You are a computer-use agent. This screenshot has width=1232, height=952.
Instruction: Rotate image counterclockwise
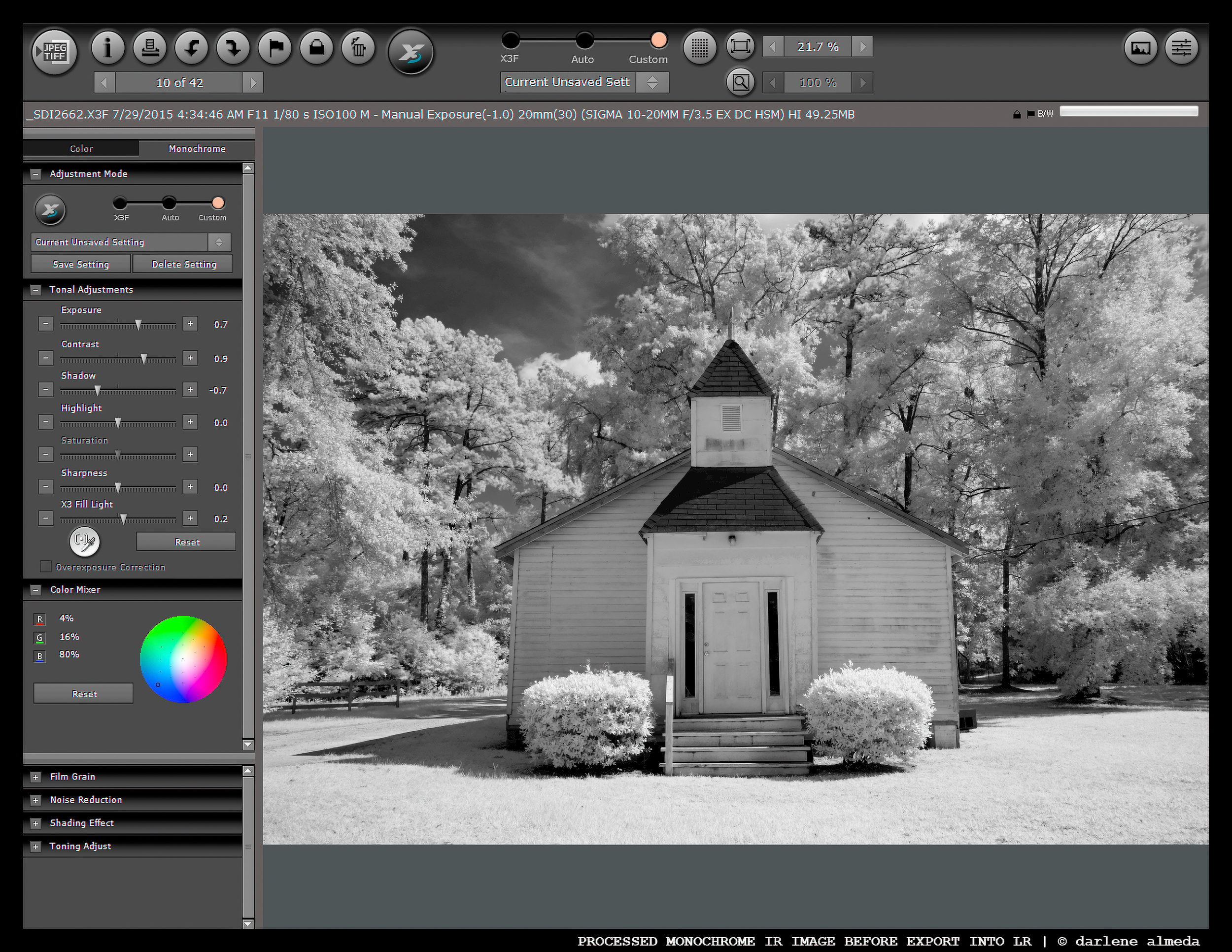point(191,47)
